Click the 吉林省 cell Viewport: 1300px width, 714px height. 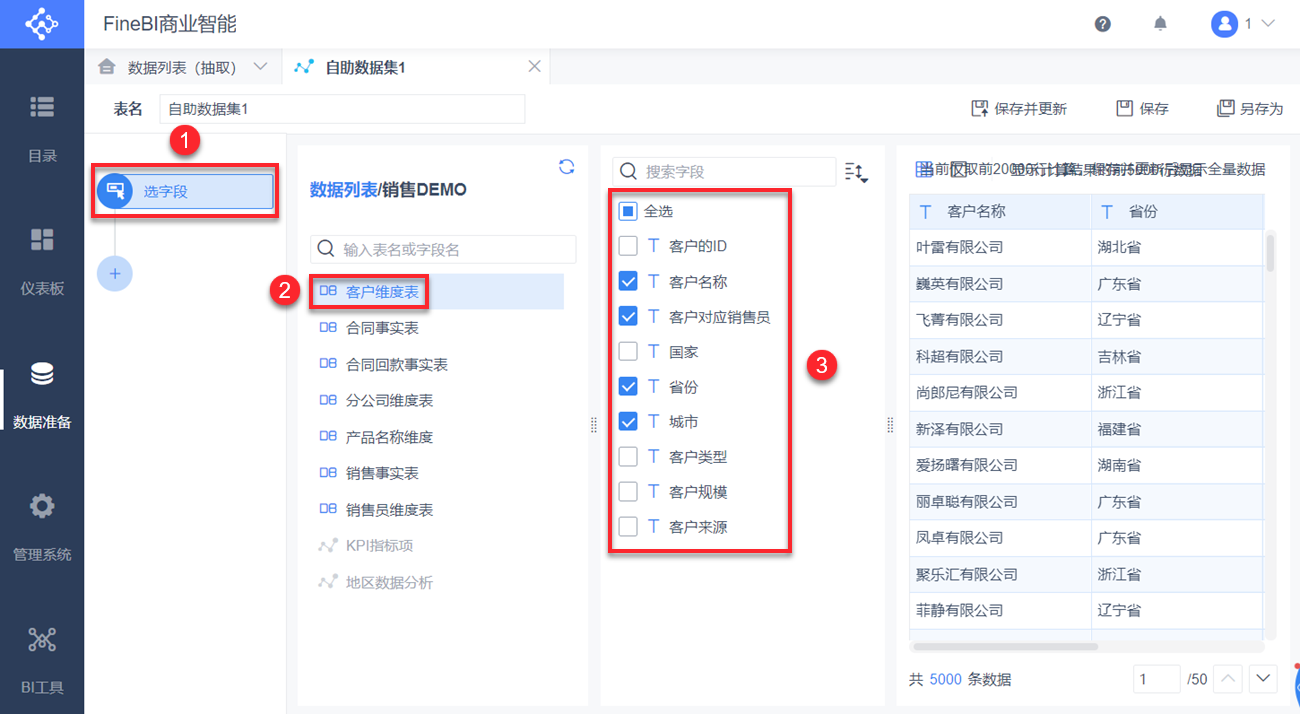[x=1178, y=356]
